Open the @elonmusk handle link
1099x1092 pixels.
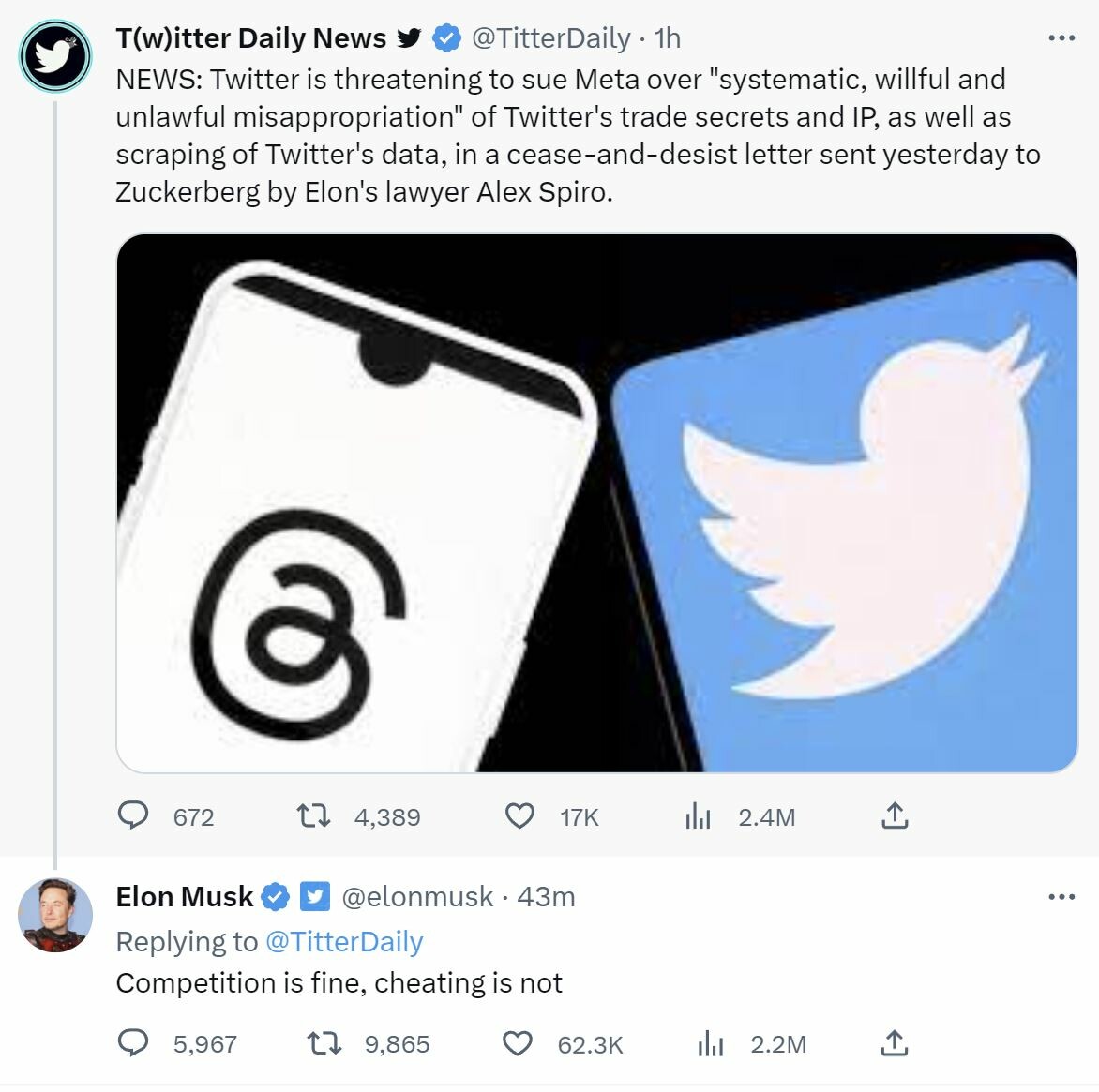click(x=416, y=897)
